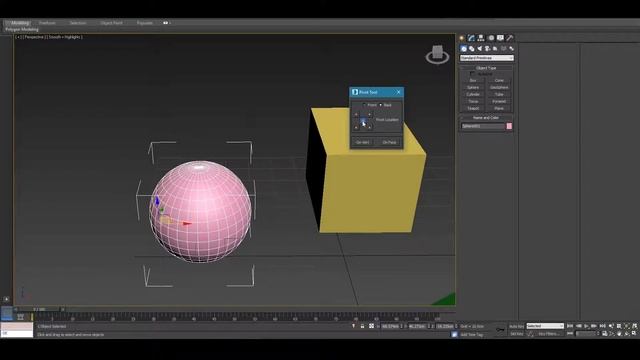The image size is (640, 360).
Task: Click the time slider handle
Action: tap(39, 309)
